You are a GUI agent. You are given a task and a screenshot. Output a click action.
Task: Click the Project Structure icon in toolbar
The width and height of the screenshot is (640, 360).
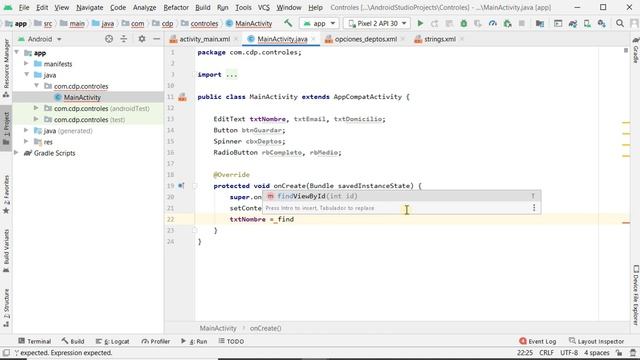540,23
